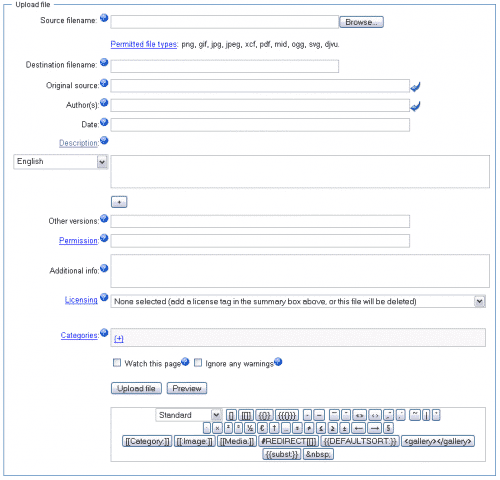
Task: Tick the Ignore any warnings checkbox
Action: click(198, 363)
